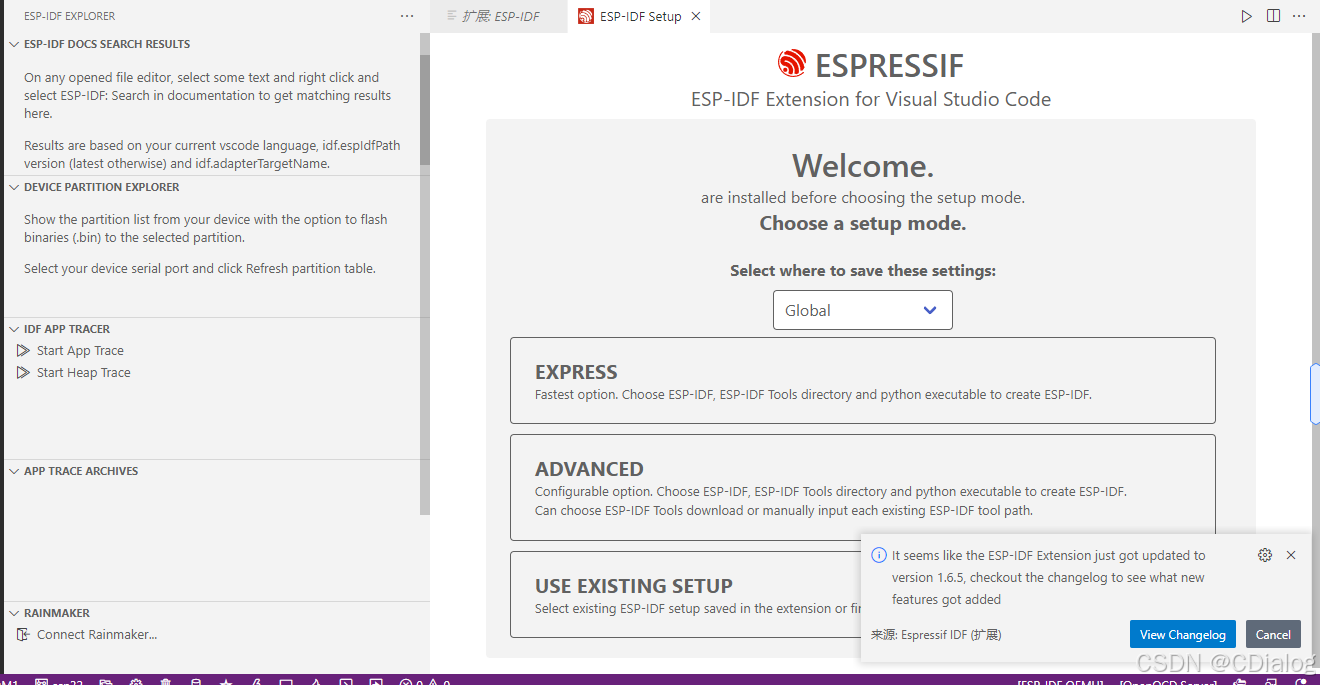
Task: Click the extension icon on 扩展 tab
Action: [450, 16]
